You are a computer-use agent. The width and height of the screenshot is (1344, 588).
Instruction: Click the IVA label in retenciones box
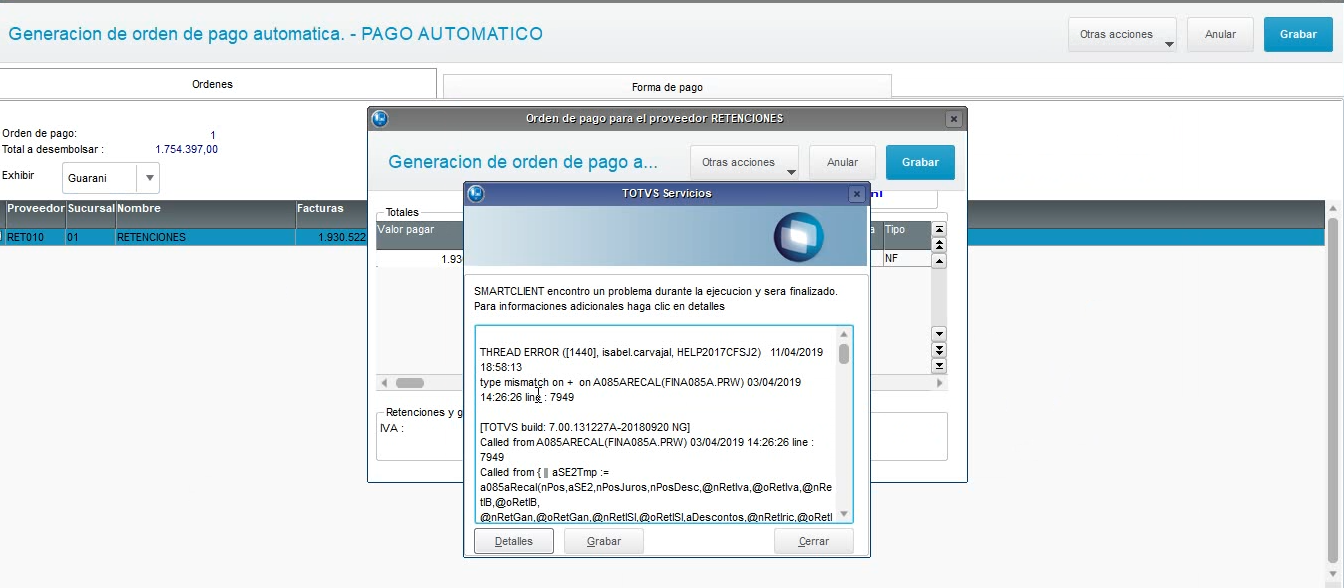391,428
